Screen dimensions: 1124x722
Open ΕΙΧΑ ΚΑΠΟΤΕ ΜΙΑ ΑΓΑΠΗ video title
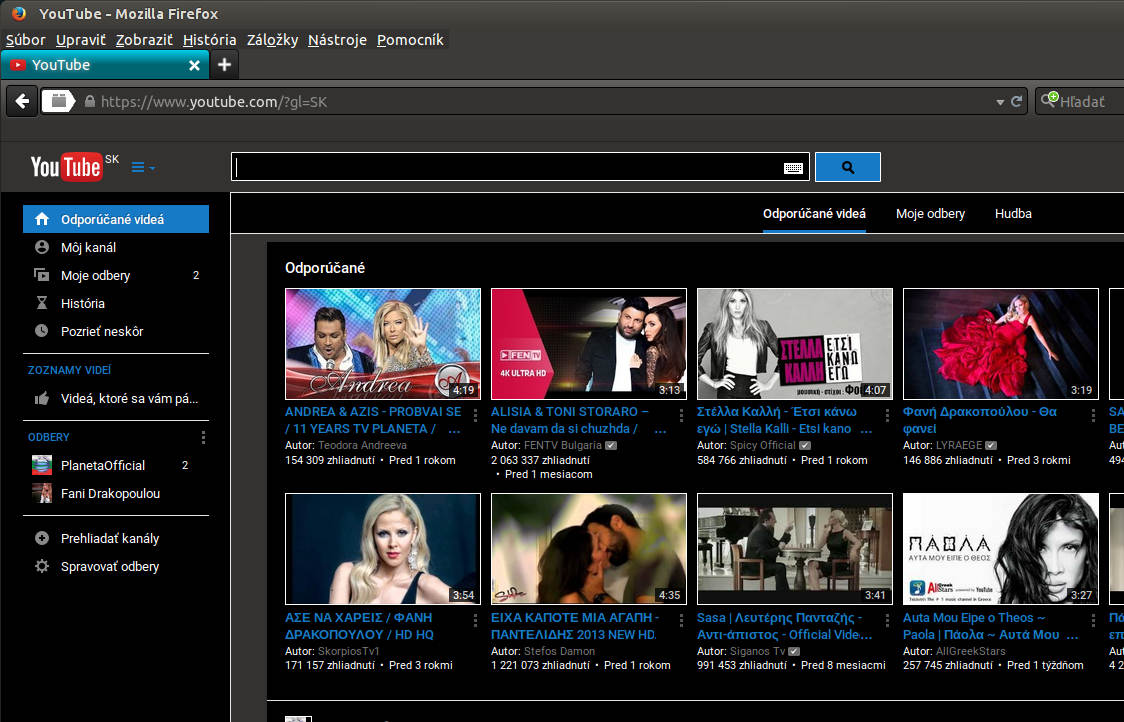575,626
